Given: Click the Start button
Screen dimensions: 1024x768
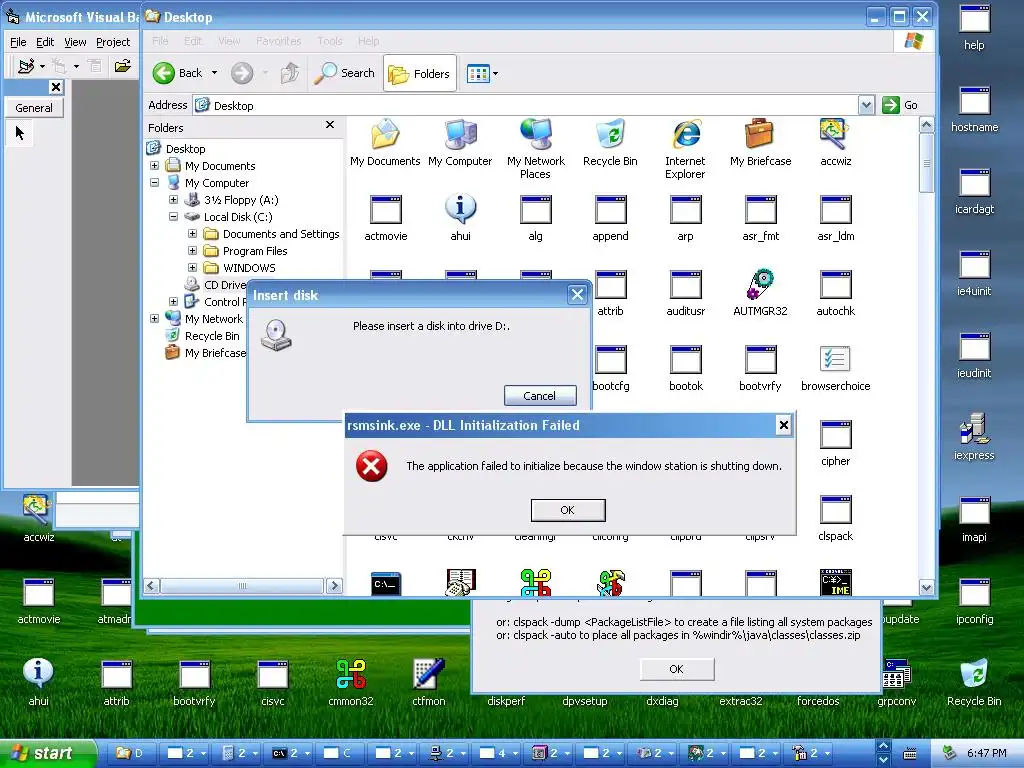Looking at the screenshot, I should (46, 754).
